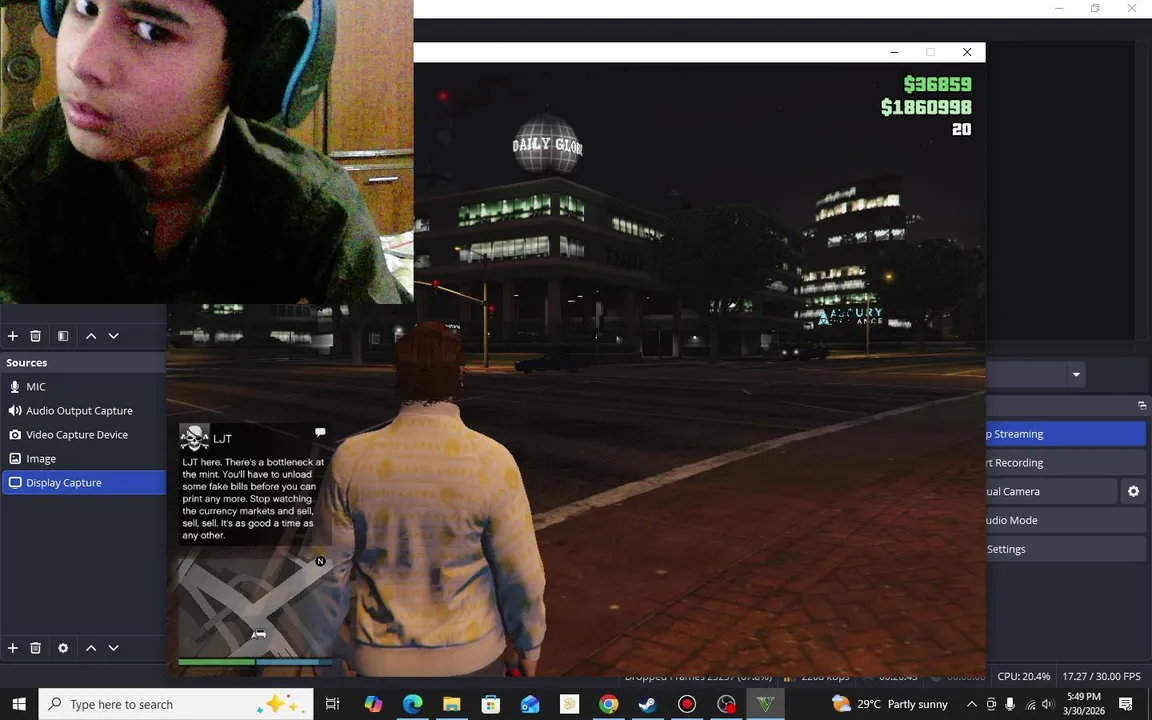
Task: Focus the taskbar search box
Action: click(x=176, y=705)
